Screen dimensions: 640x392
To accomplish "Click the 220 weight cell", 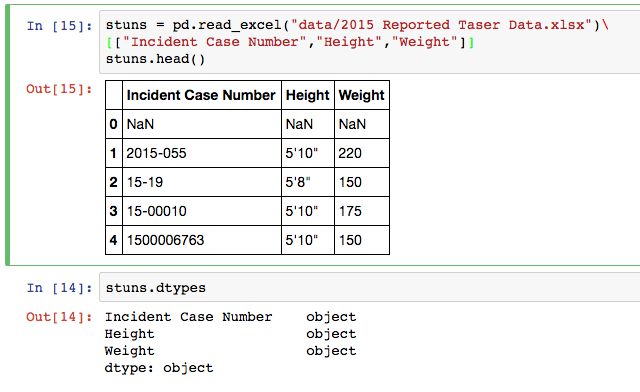I will (x=362, y=153).
